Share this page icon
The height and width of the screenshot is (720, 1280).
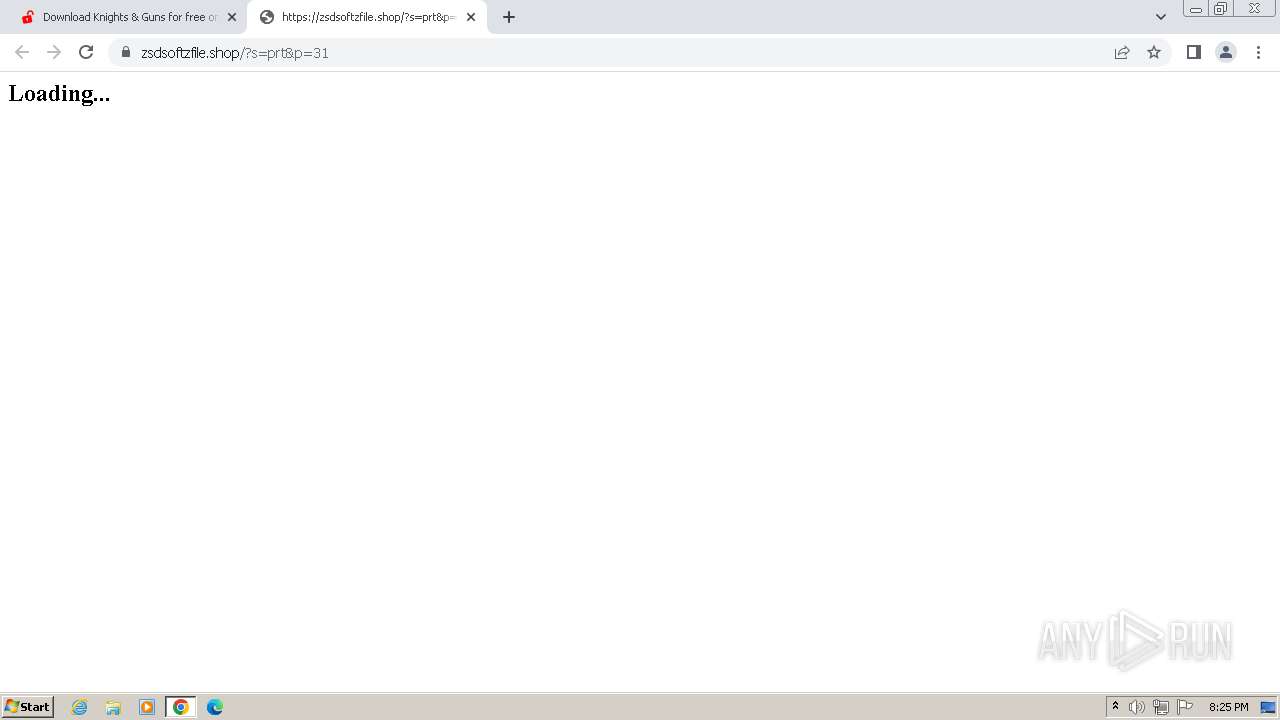(1122, 52)
